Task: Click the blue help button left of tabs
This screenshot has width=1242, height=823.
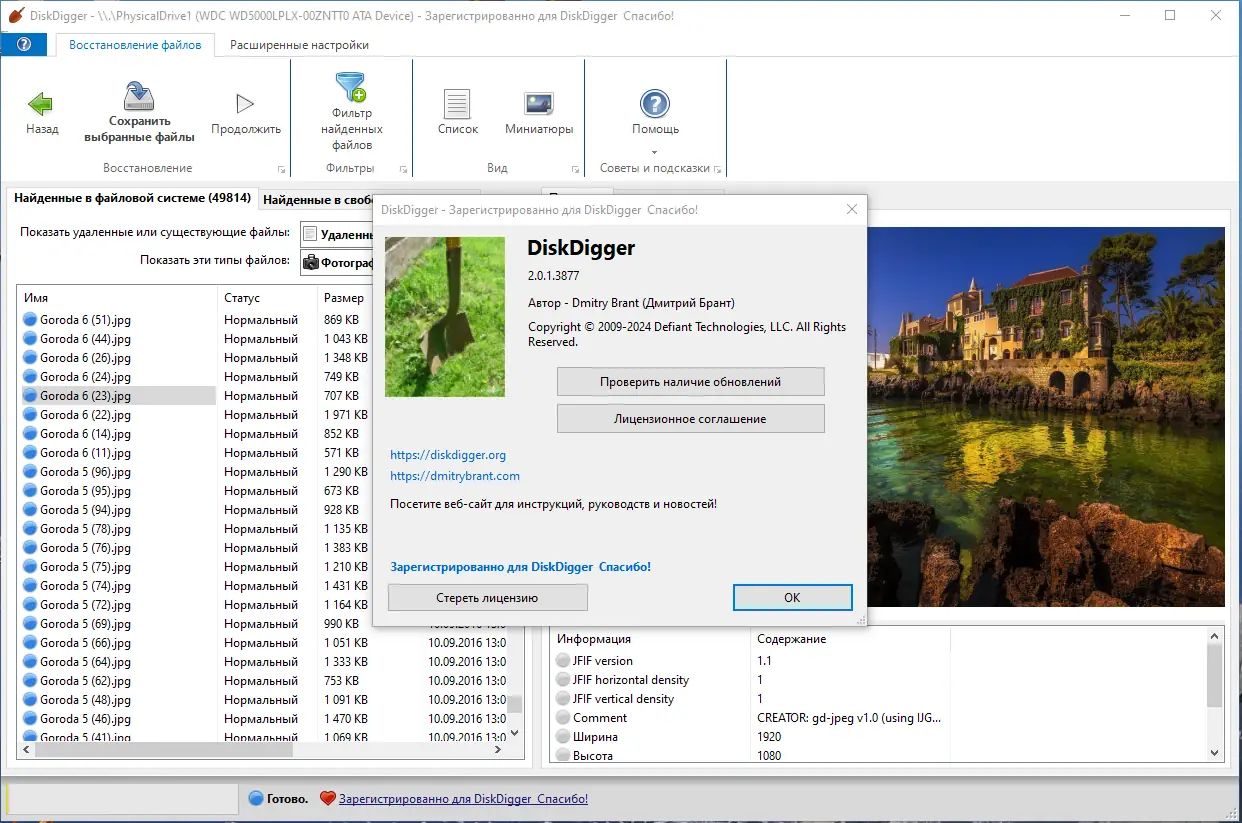Action: pyautogui.click(x=24, y=45)
